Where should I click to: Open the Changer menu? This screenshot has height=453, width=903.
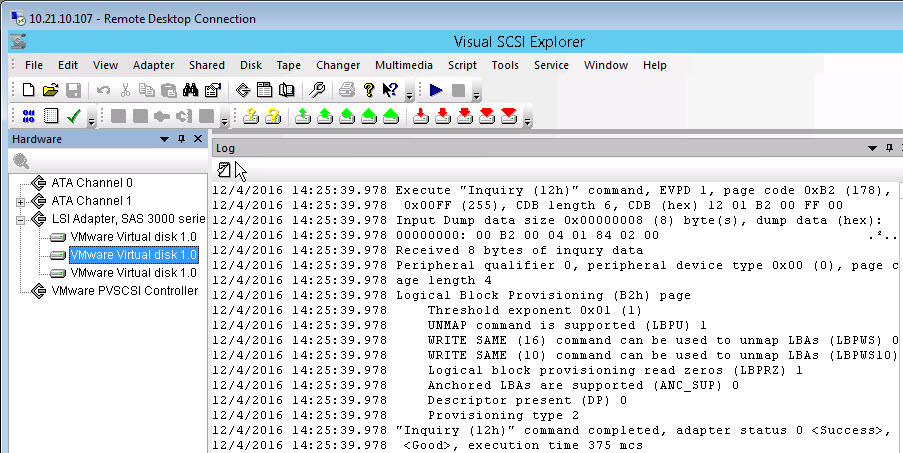coord(338,65)
